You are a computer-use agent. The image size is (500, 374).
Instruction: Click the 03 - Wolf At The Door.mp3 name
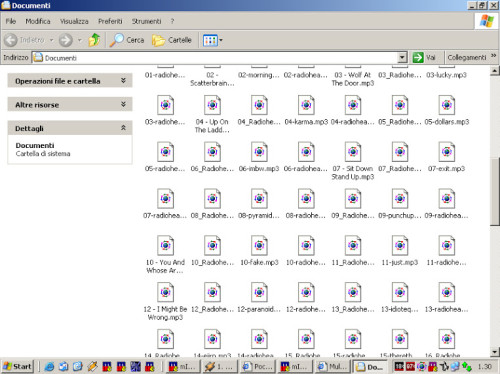[x=353, y=79]
